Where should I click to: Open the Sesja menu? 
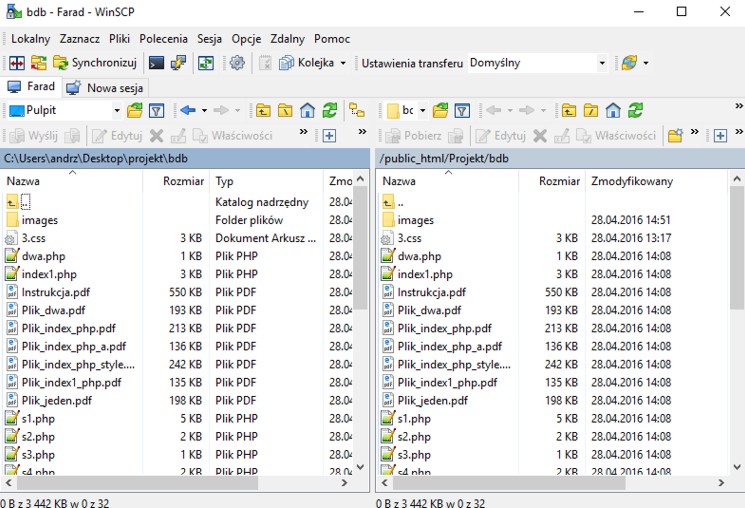[x=210, y=39]
